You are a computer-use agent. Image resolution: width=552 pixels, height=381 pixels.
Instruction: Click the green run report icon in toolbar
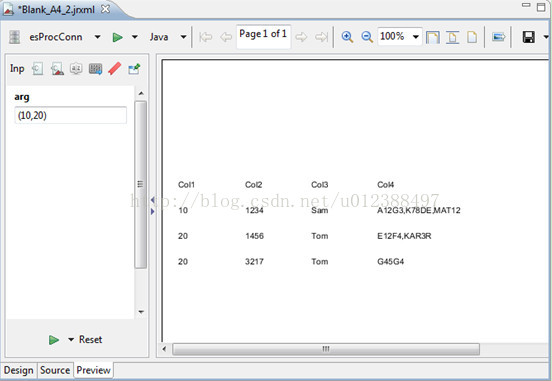tap(117, 37)
